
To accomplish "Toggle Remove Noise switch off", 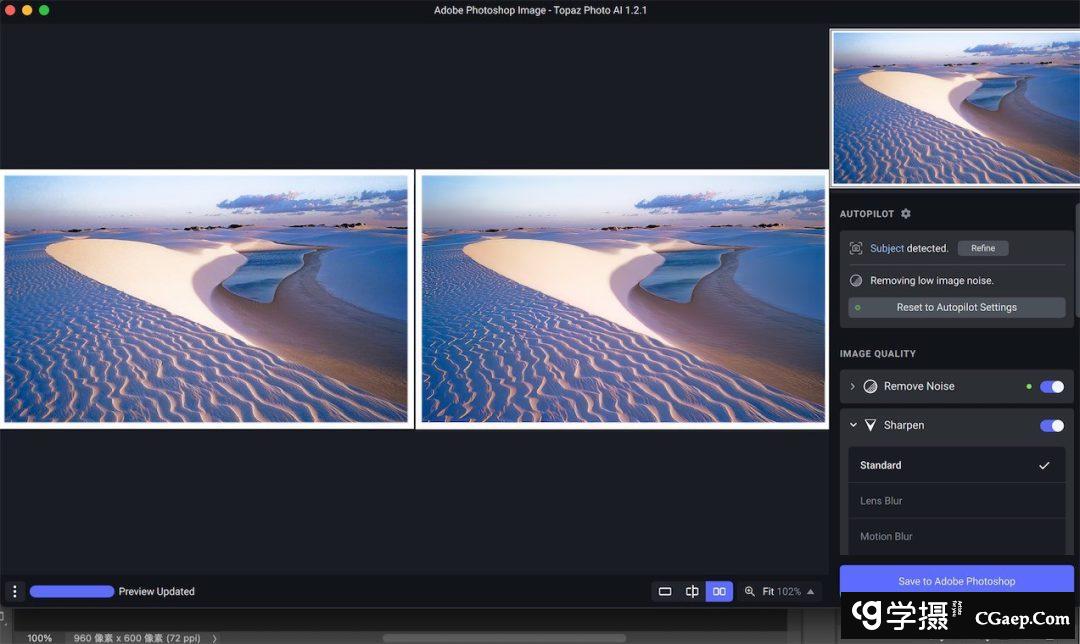I will click(1051, 386).
